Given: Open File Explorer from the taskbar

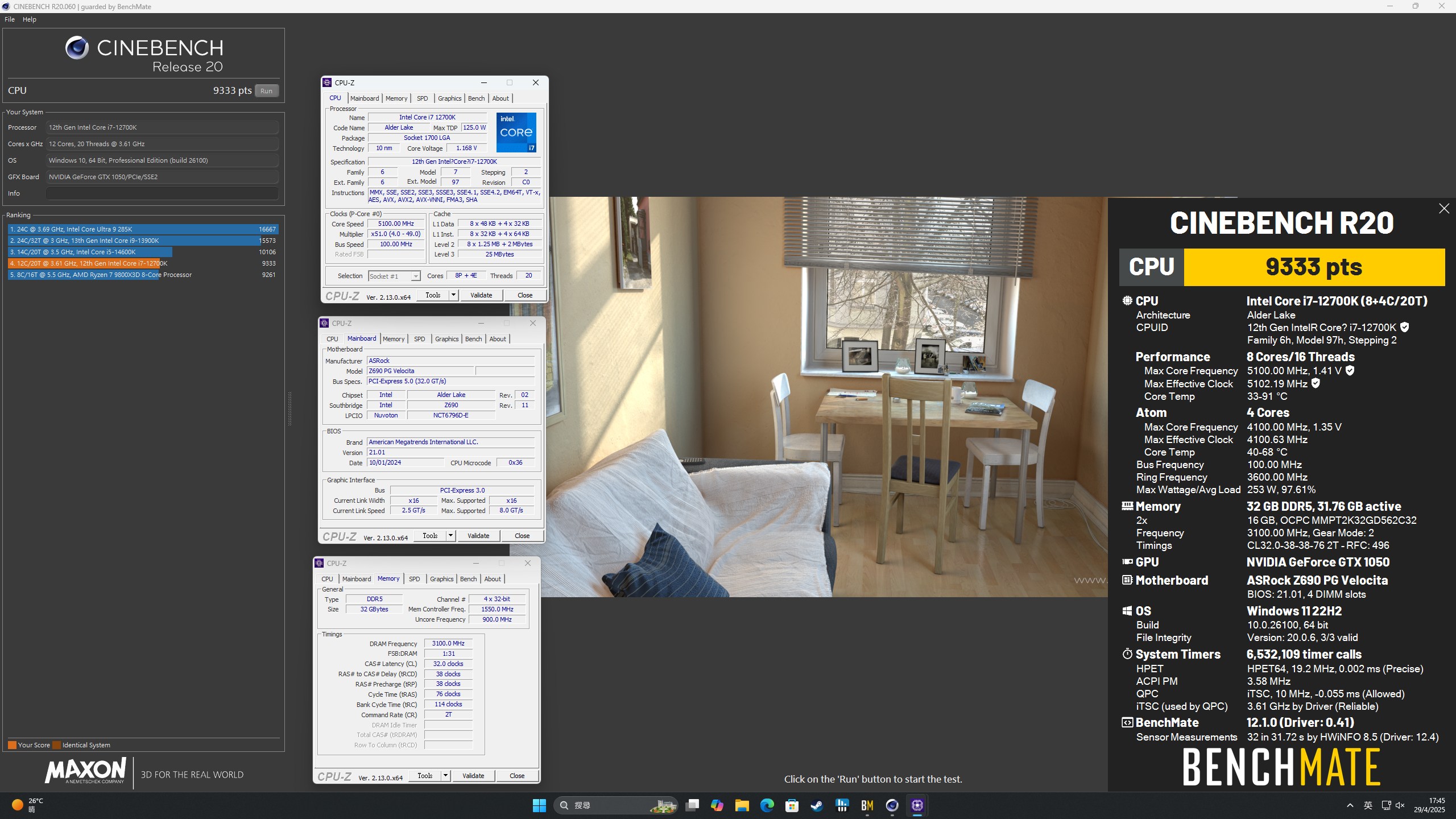Looking at the screenshot, I should click(742, 805).
